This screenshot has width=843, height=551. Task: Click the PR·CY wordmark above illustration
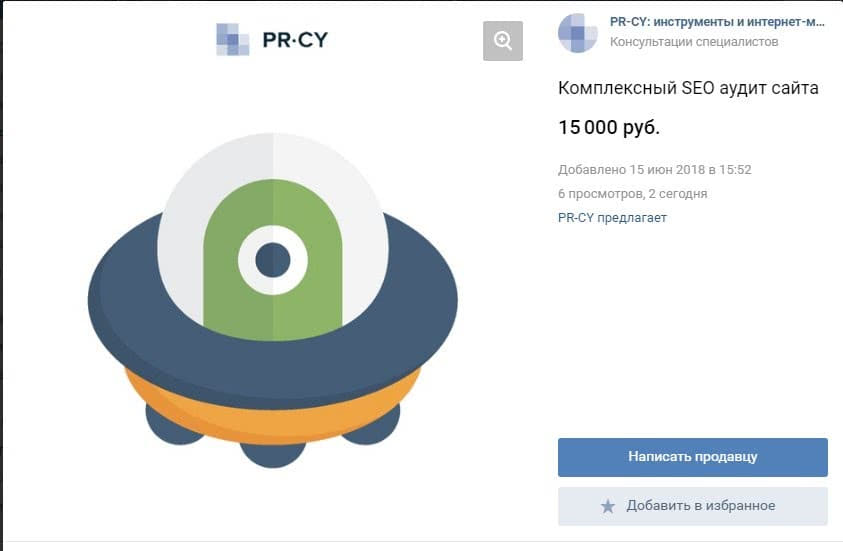tap(295, 40)
